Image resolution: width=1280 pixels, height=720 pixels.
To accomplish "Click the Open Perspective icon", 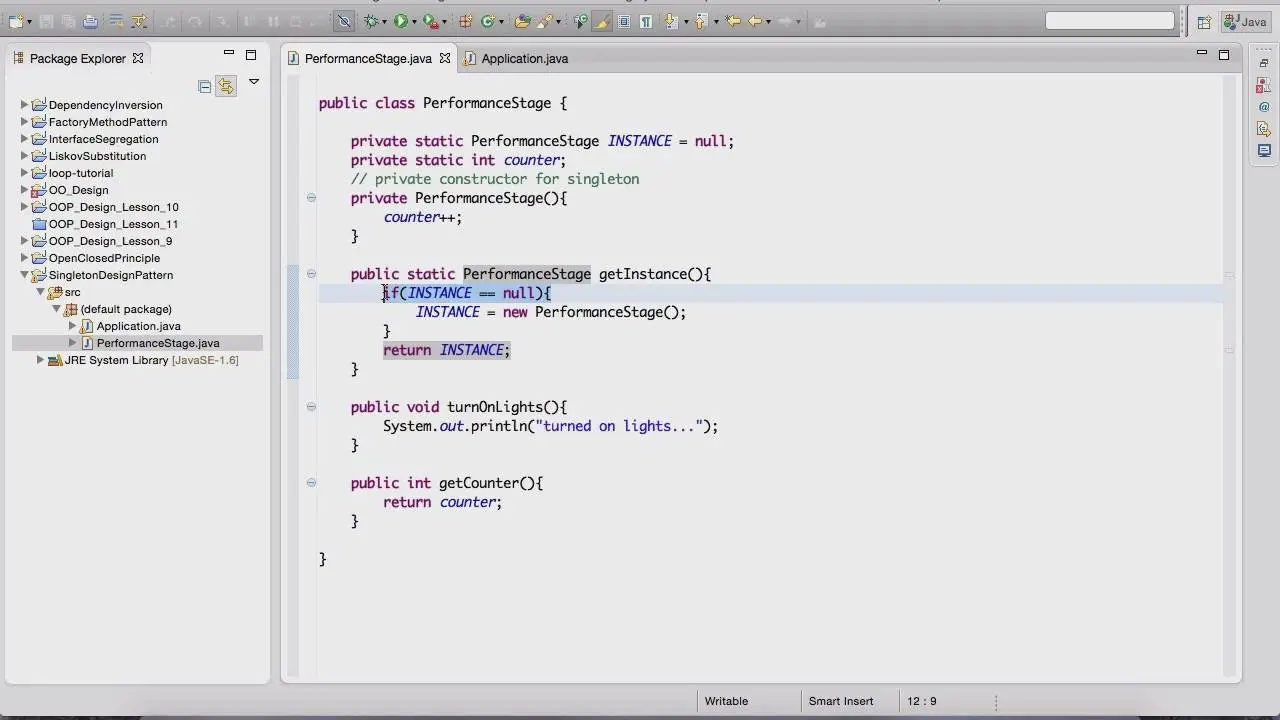I will pyautogui.click(x=1204, y=21).
